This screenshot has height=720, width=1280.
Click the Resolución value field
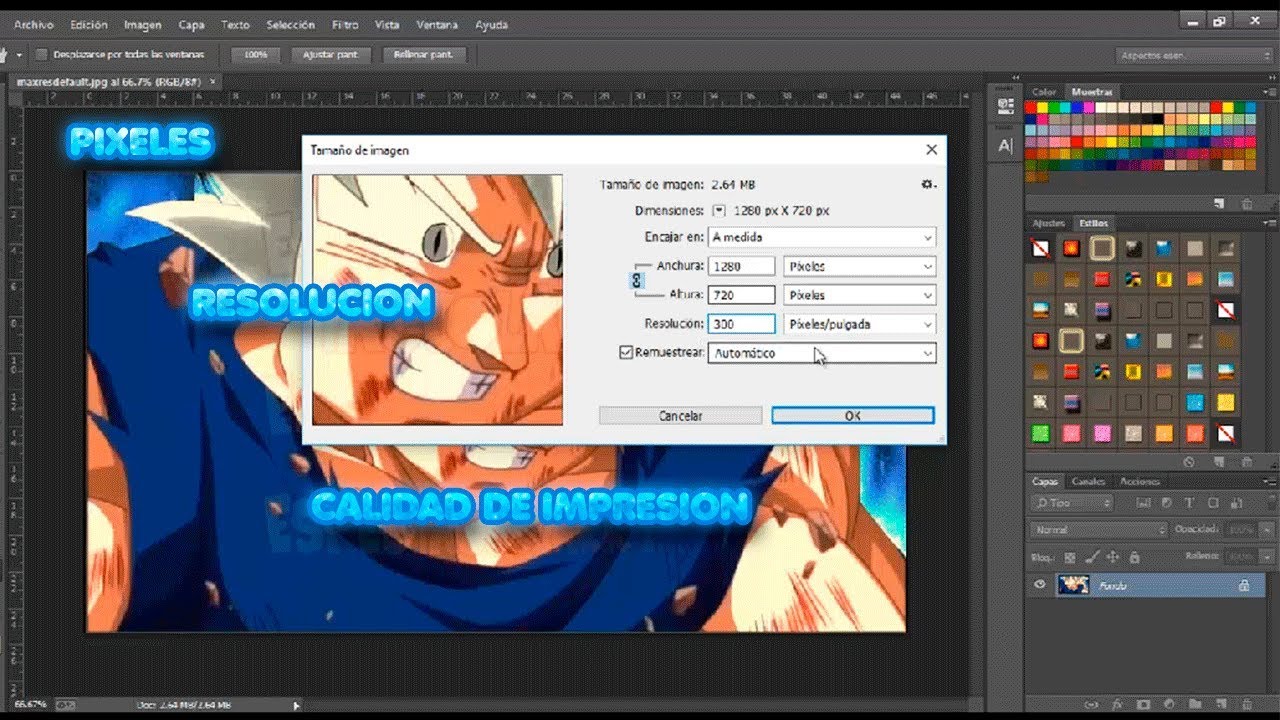[x=741, y=324]
